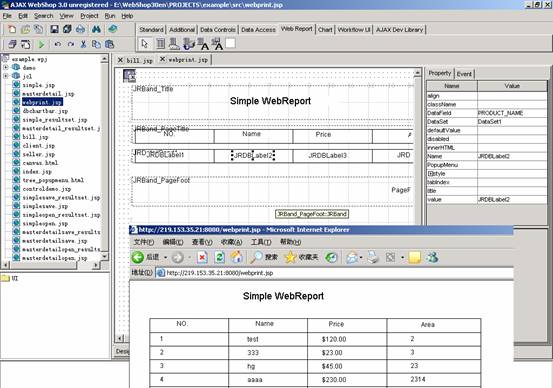Expand the jcl folder in project tree
The height and width of the screenshot is (388, 553).
pos(6,76)
